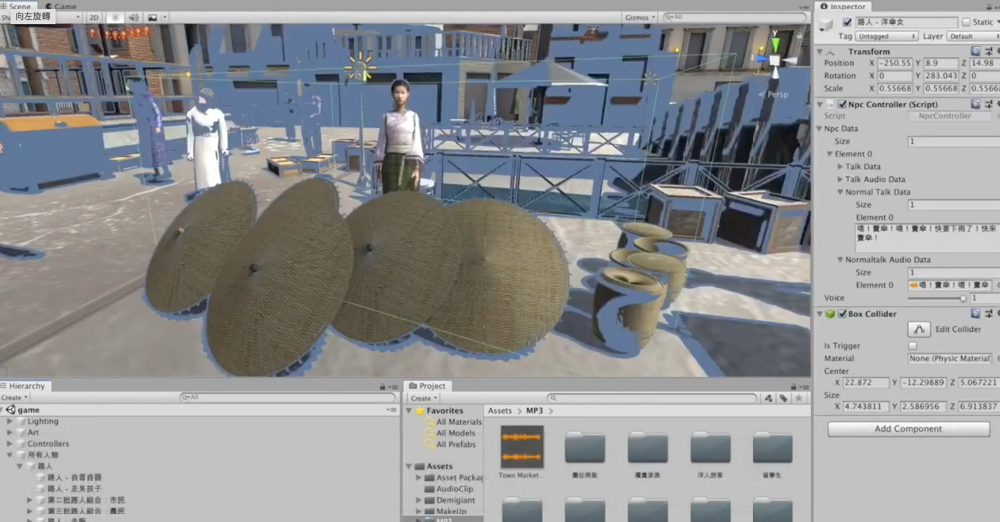This screenshot has width=1000, height=522.
Task: Open the Layer dropdown Default
Action: 973,36
